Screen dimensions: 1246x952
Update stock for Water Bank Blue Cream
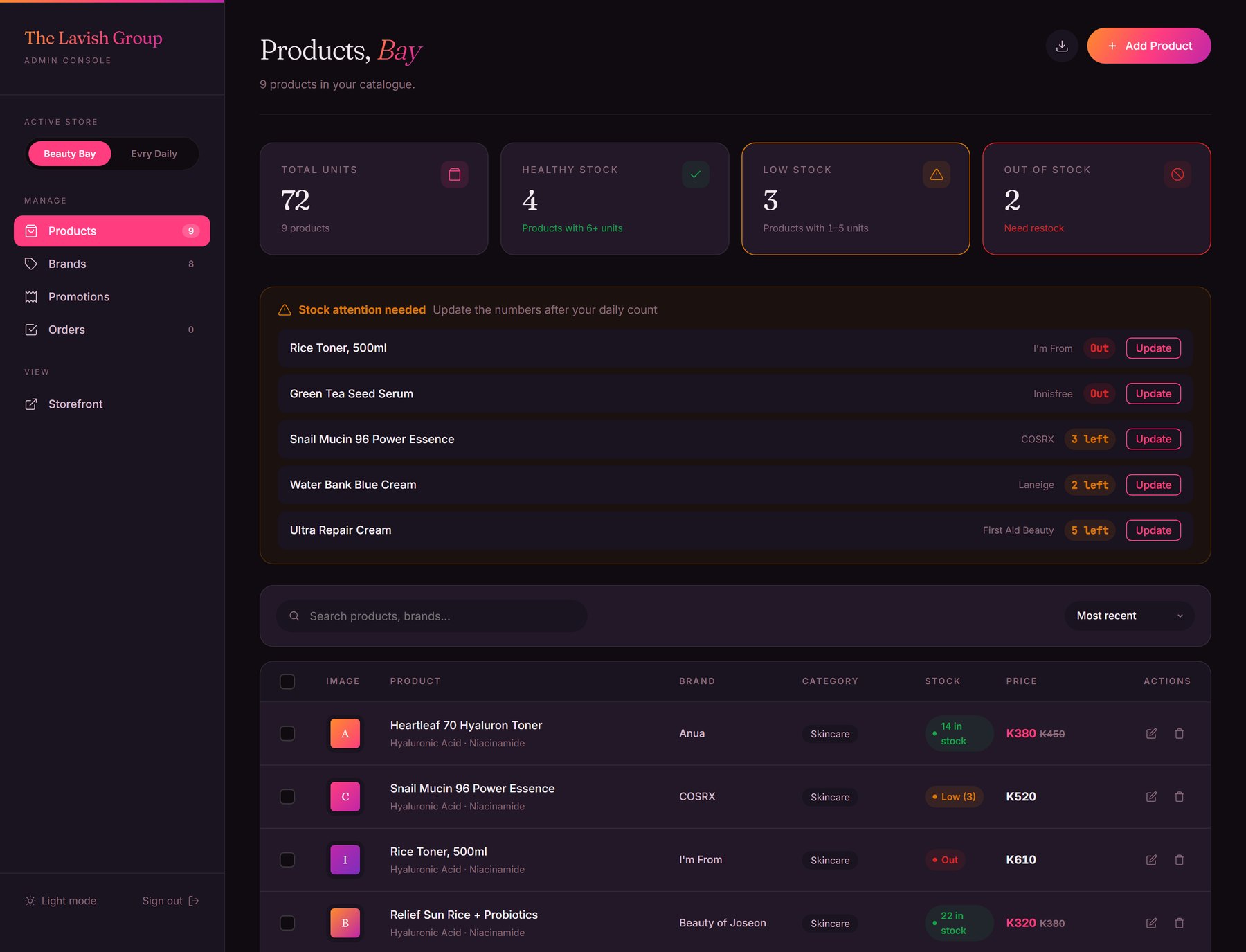click(x=1153, y=485)
